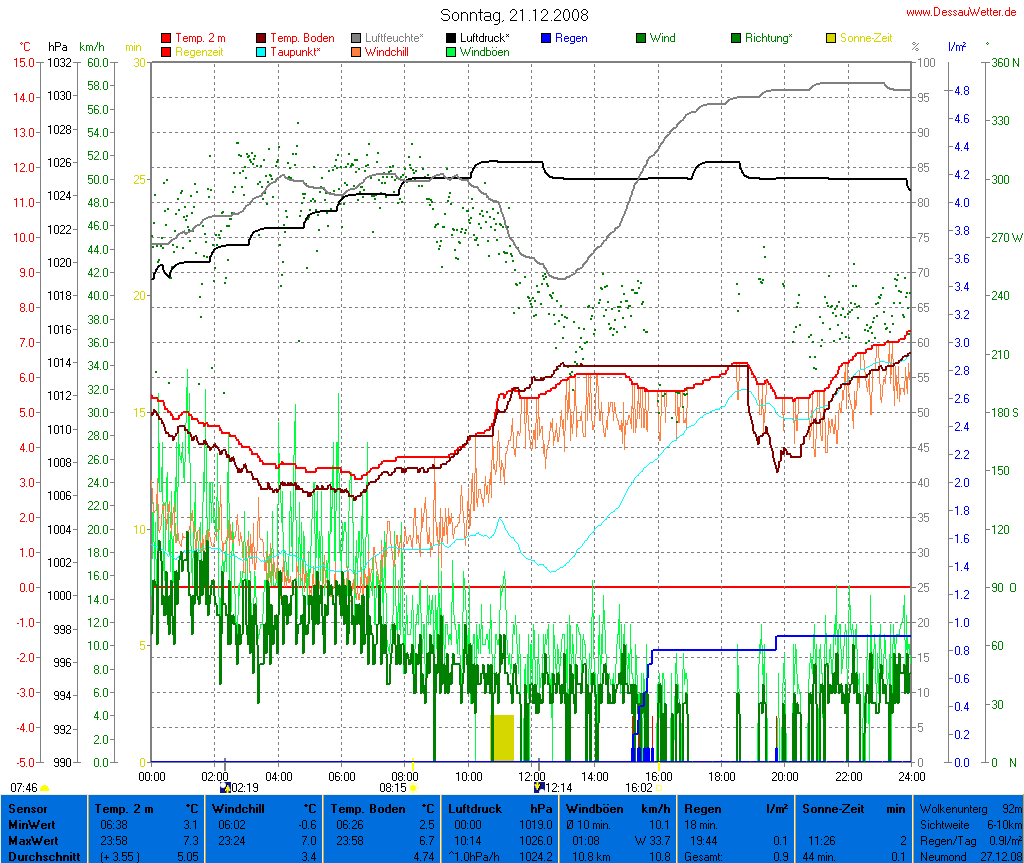1024x863 pixels.
Task: Click the yellow sunshine bar in chart
Action: [501, 738]
